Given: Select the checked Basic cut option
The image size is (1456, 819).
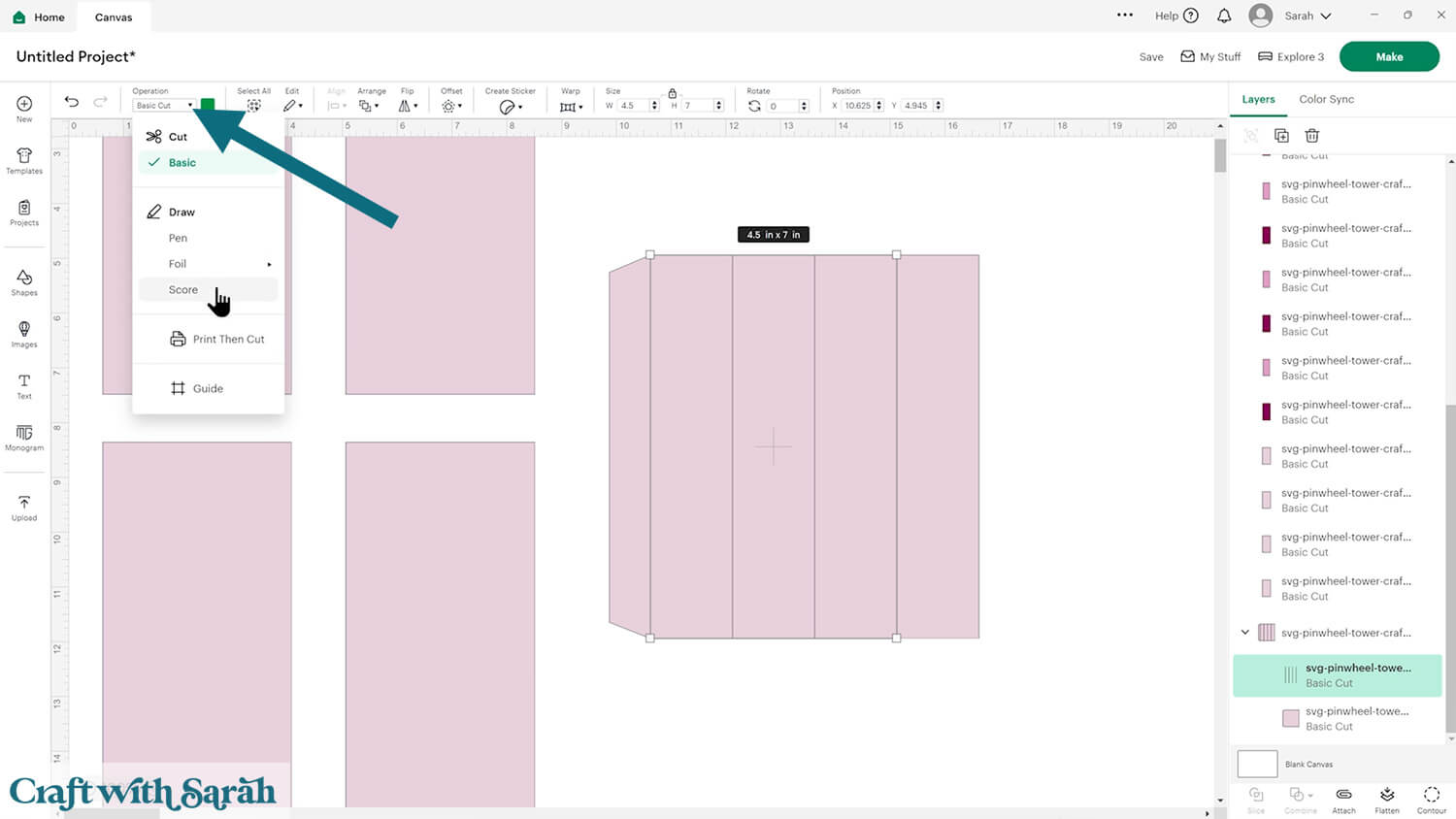Looking at the screenshot, I should click(182, 163).
